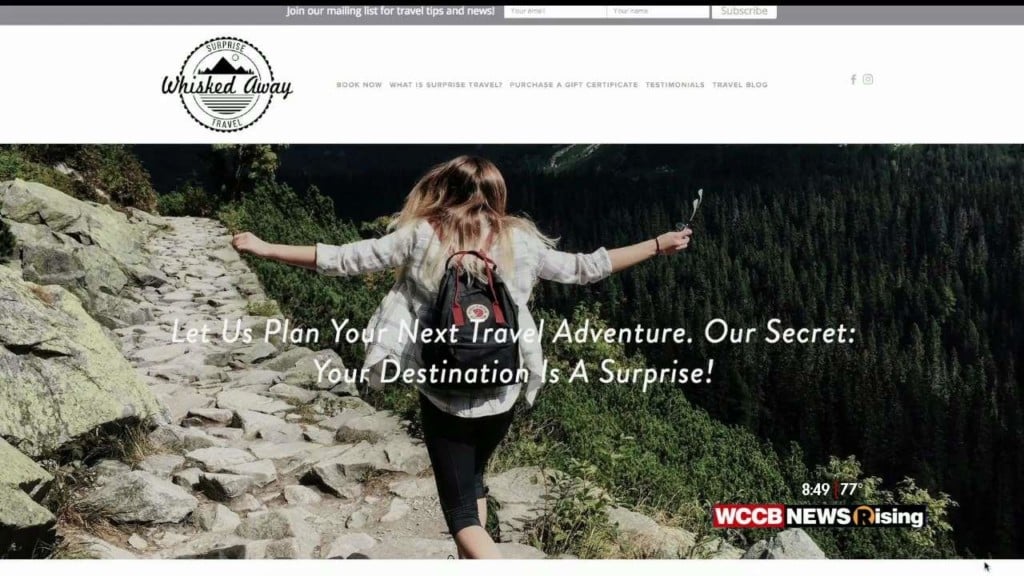Click the hero headline about travel adventure
This screenshot has width=1024, height=576.
click(513, 353)
